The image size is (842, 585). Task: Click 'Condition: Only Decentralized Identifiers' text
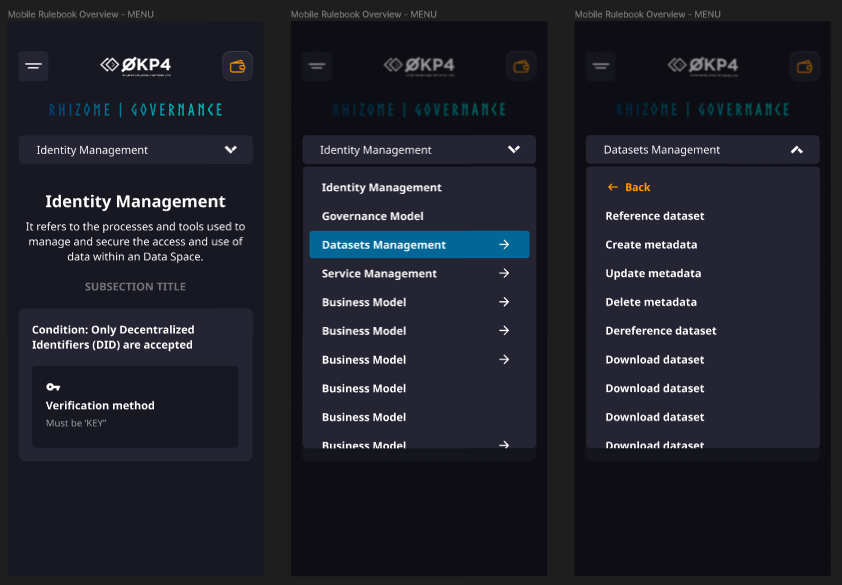113,337
